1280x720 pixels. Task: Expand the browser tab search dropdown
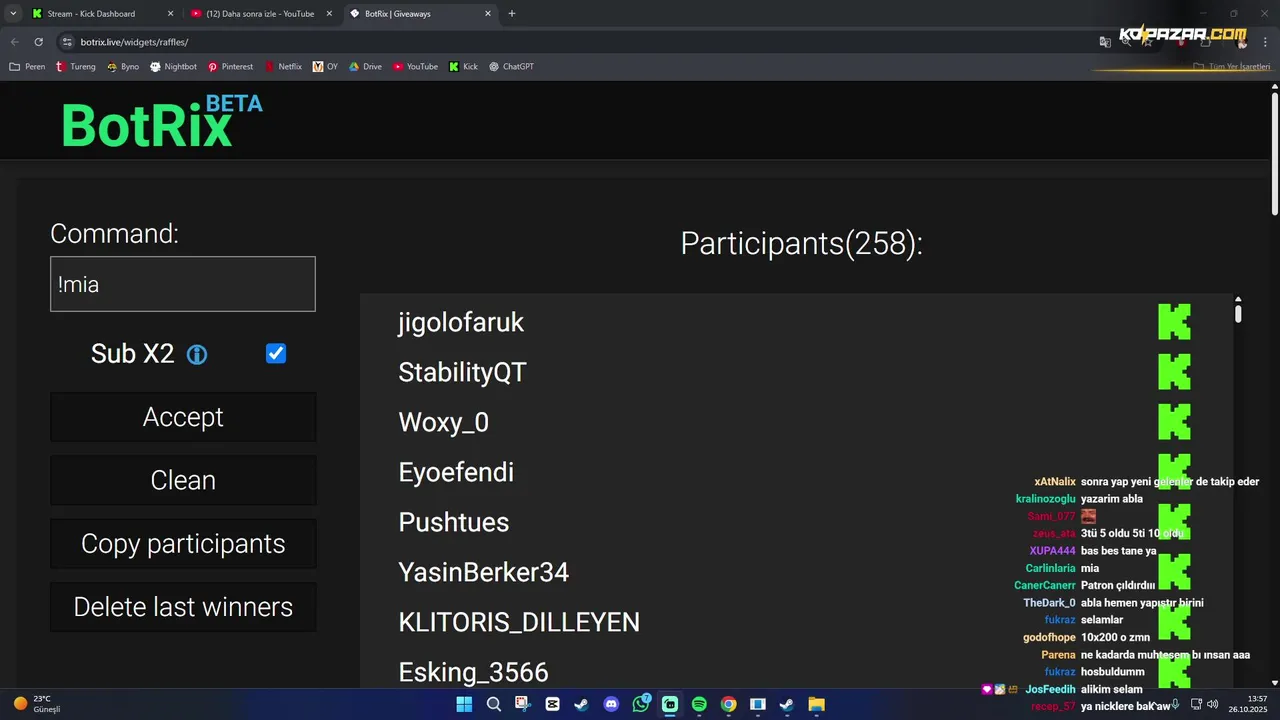click(x=13, y=14)
